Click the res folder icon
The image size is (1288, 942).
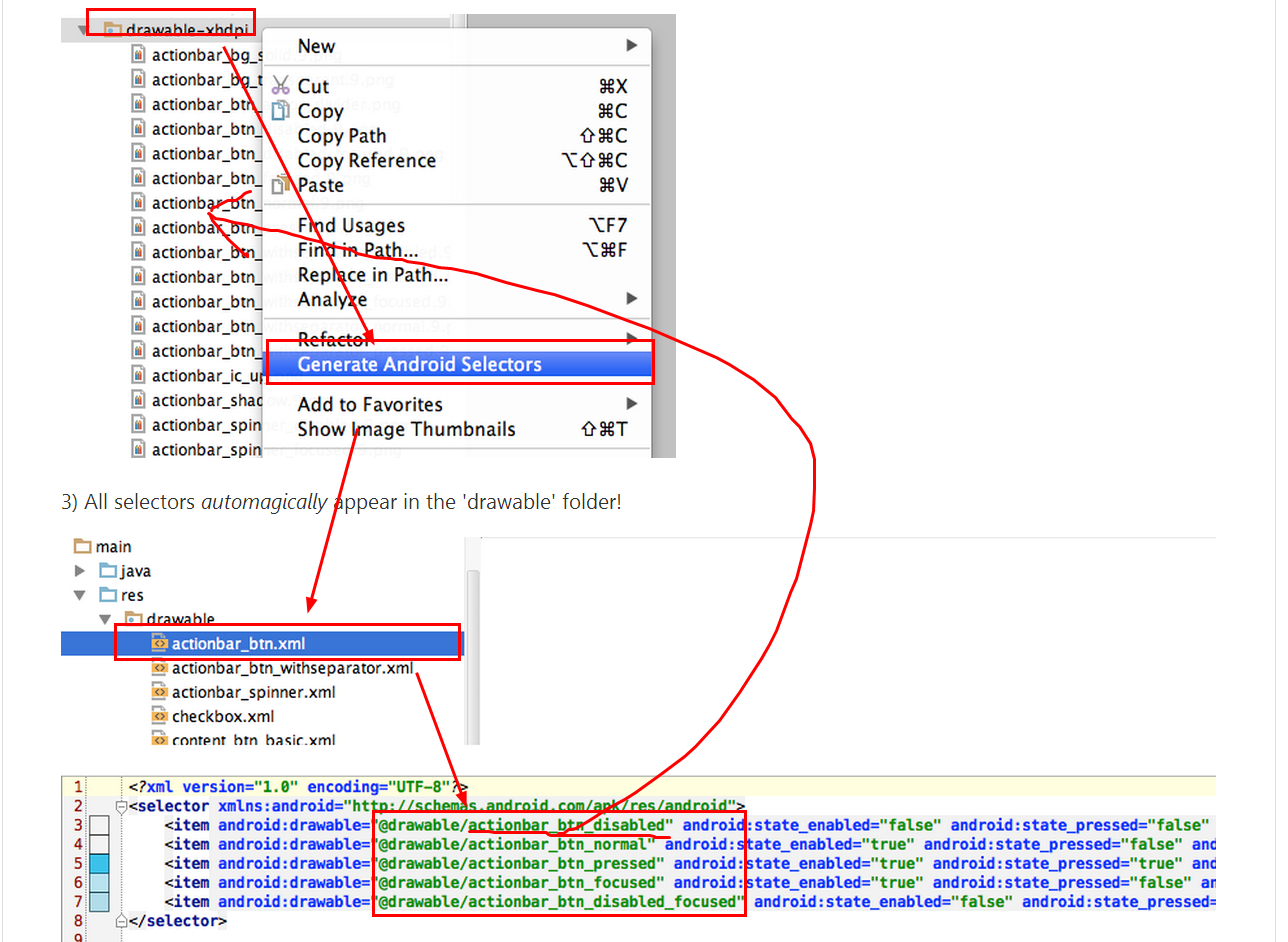[108, 595]
